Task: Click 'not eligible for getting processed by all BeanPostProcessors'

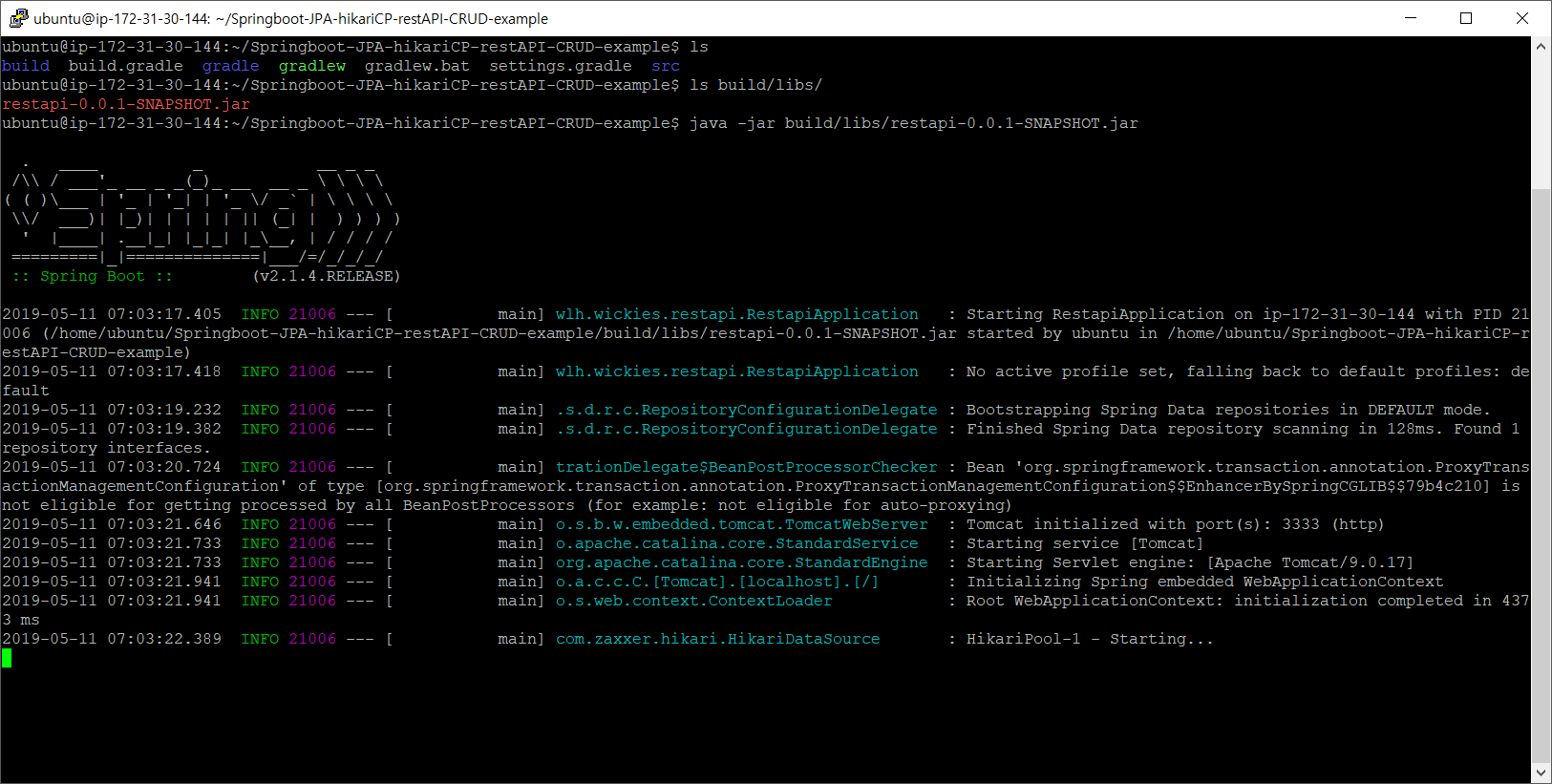Action: click(x=288, y=505)
